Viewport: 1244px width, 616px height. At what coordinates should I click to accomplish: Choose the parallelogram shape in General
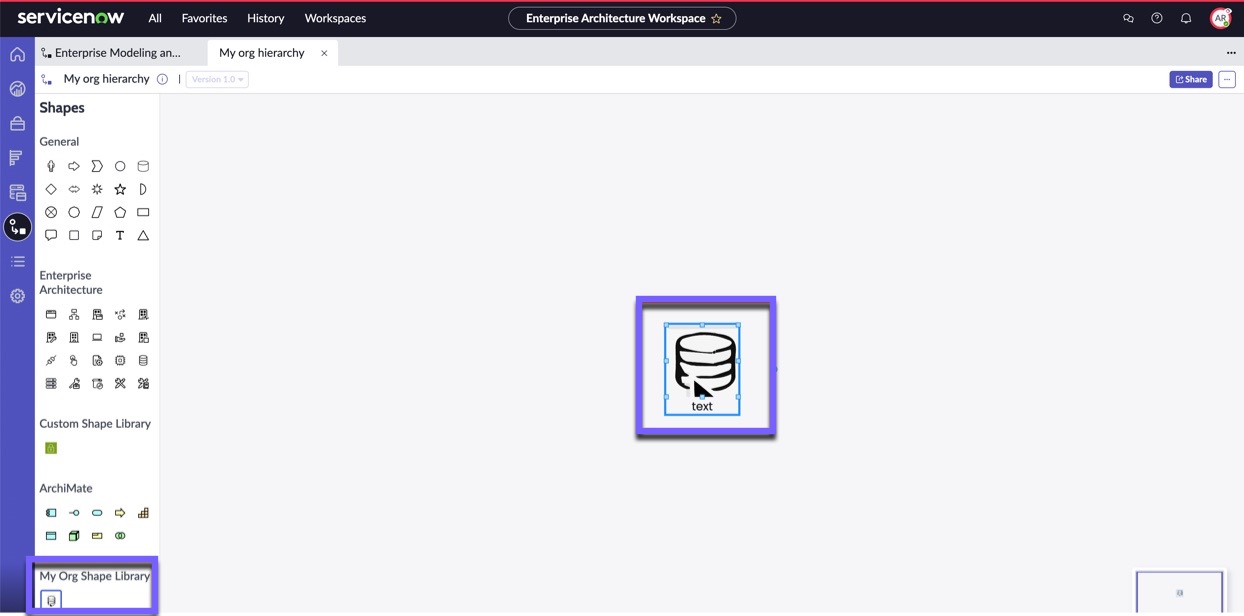[x=97, y=212]
